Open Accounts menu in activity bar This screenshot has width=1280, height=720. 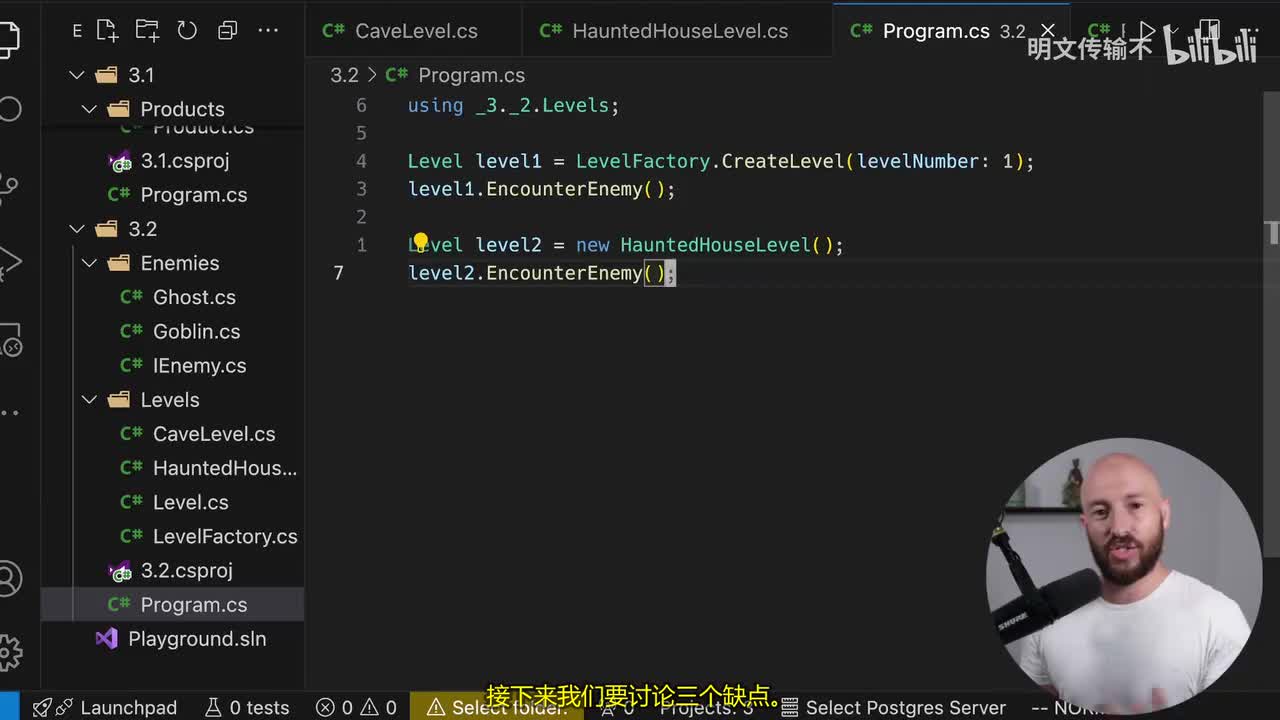[x=10, y=578]
